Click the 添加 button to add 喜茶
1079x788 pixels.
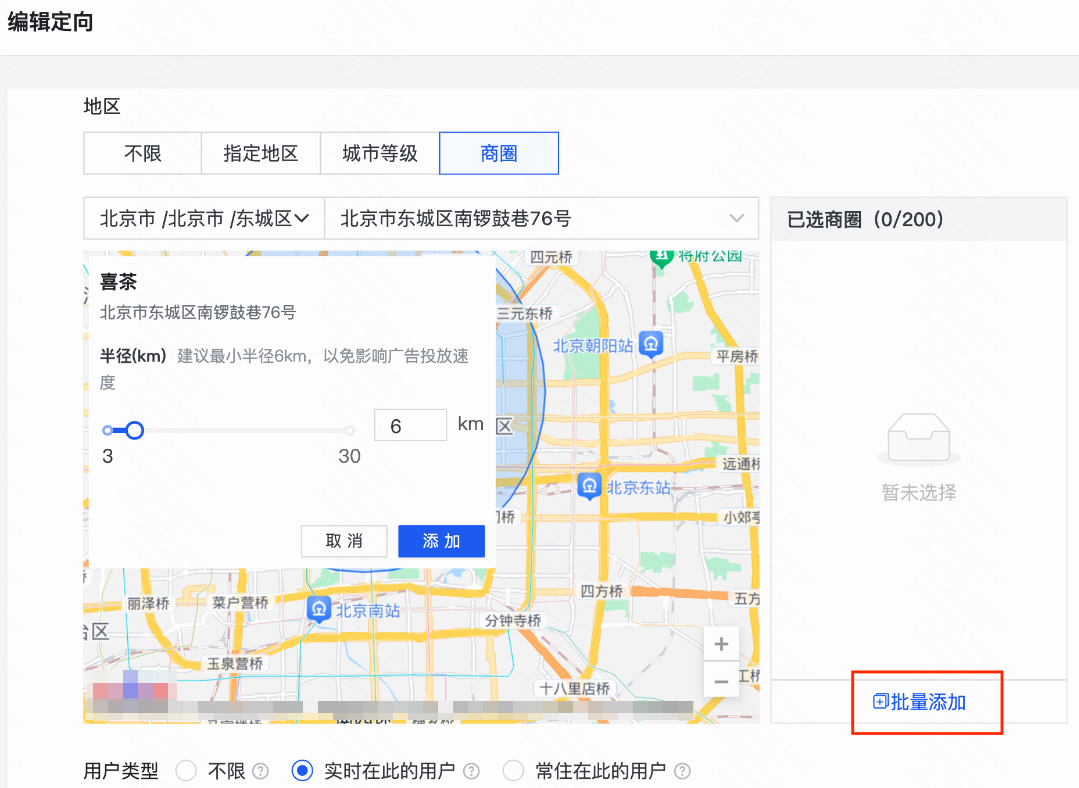coord(441,541)
